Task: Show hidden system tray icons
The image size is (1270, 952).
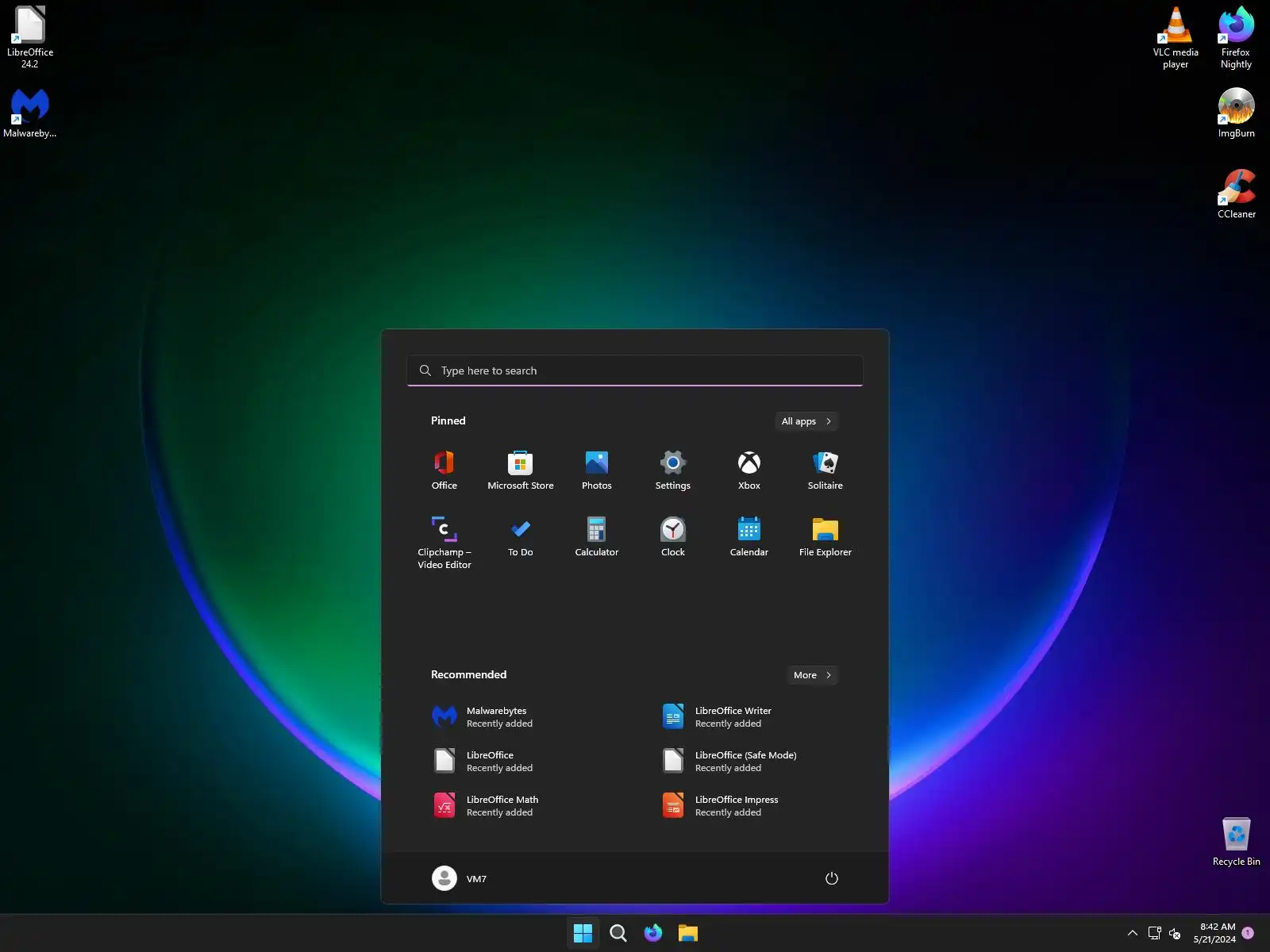Action: pyautogui.click(x=1132, y=933)
